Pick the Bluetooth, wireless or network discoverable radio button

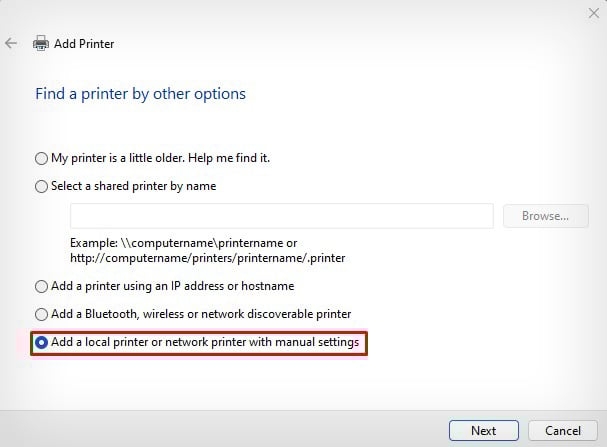[41, 314]
